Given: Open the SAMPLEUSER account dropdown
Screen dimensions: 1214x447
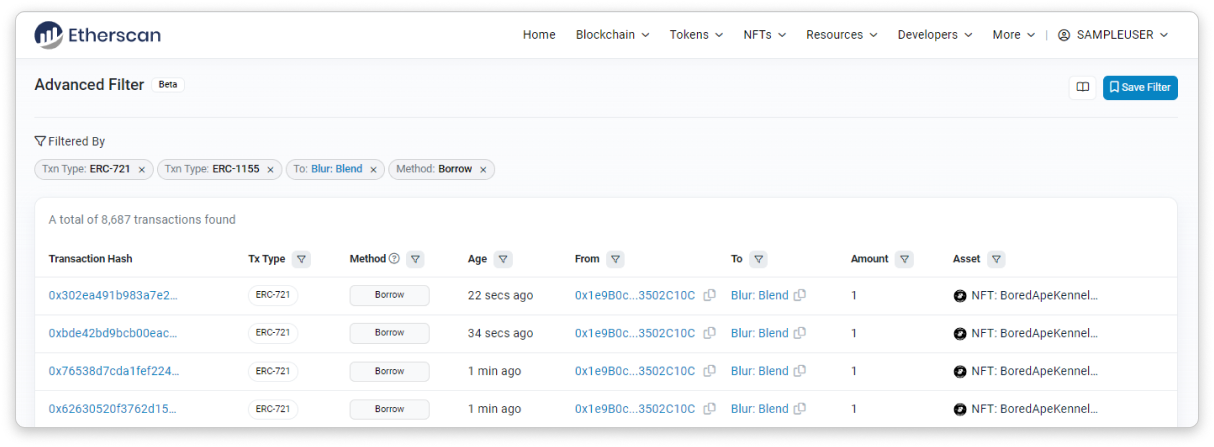Looking at the screenshot, I should [1112, 35].
